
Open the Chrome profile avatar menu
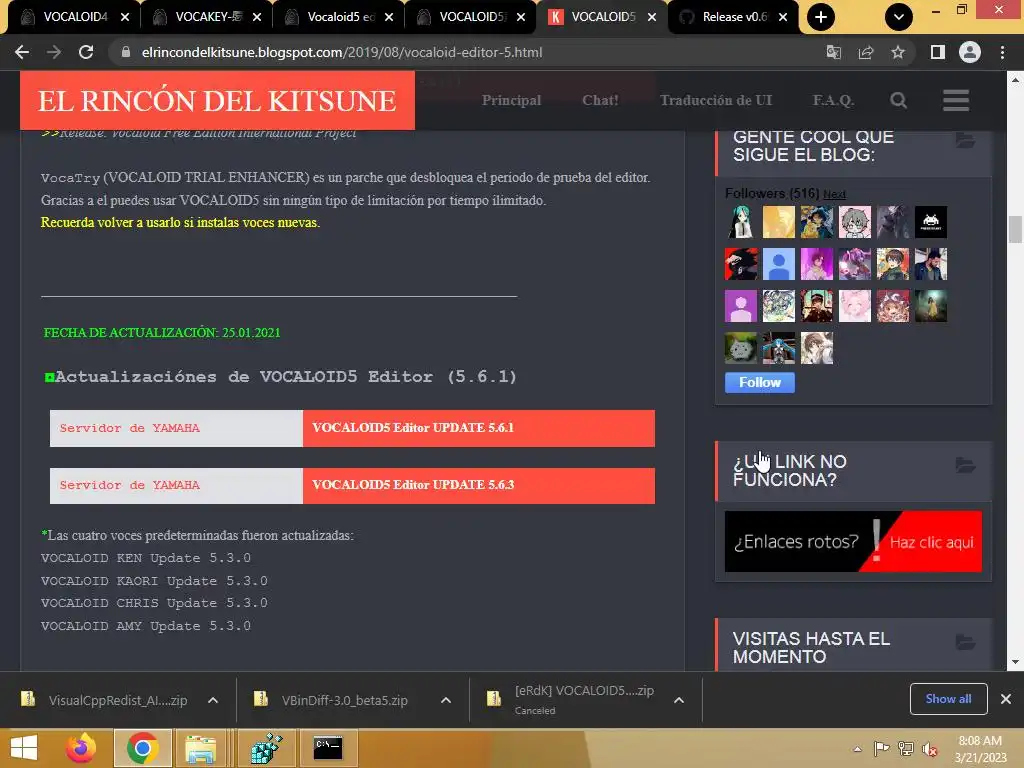click(x=970, y=52)
